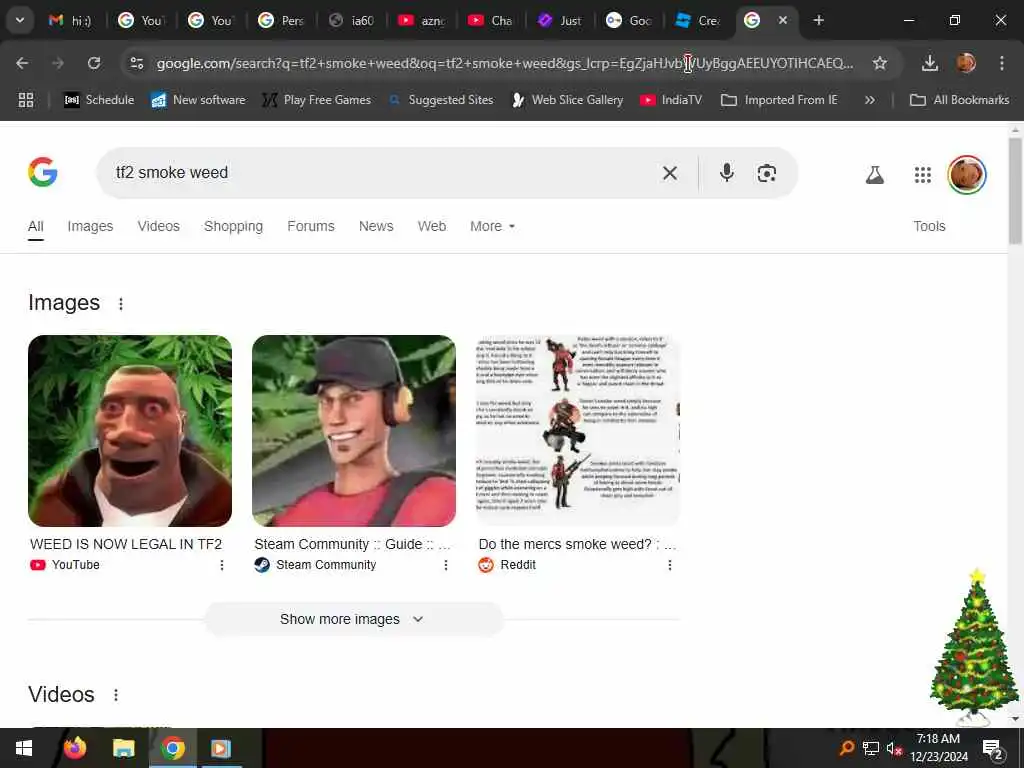
Task: Clear search text with X icon
Action: 669,173
